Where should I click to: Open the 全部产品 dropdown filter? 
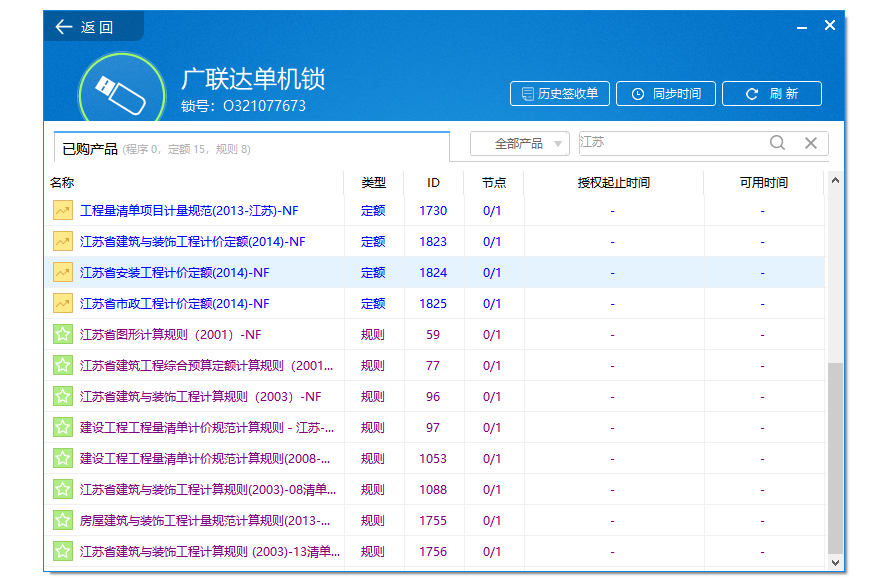pyautogui.click(x=520, y=144)
